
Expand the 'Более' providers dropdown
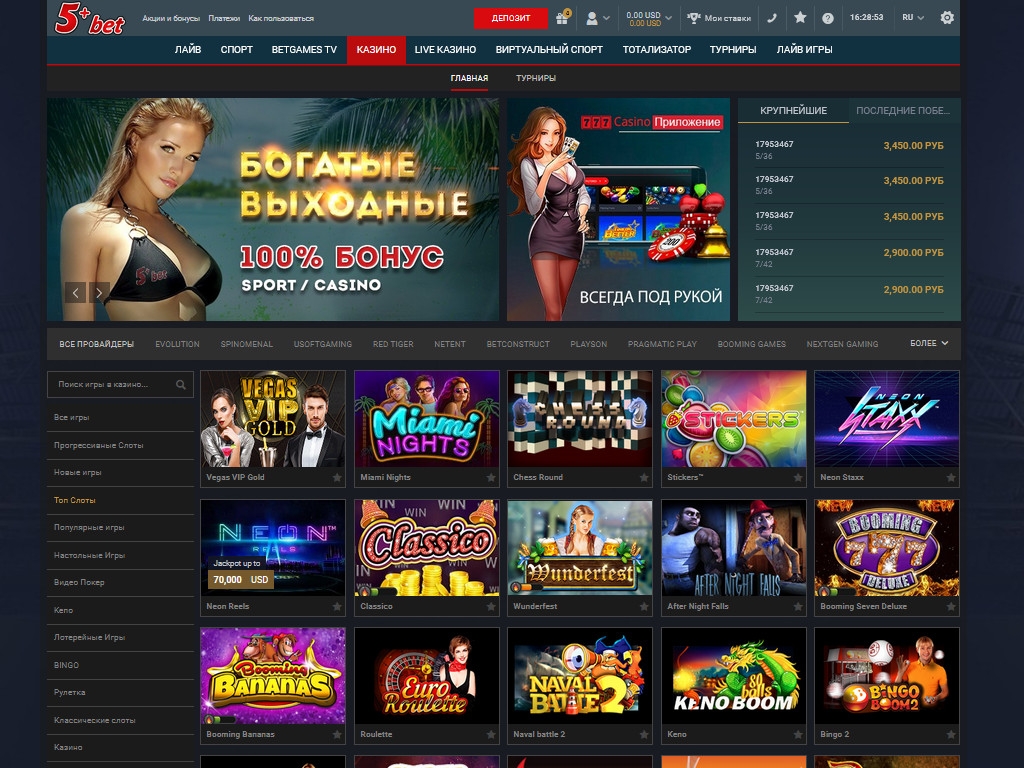pos(929,343)
